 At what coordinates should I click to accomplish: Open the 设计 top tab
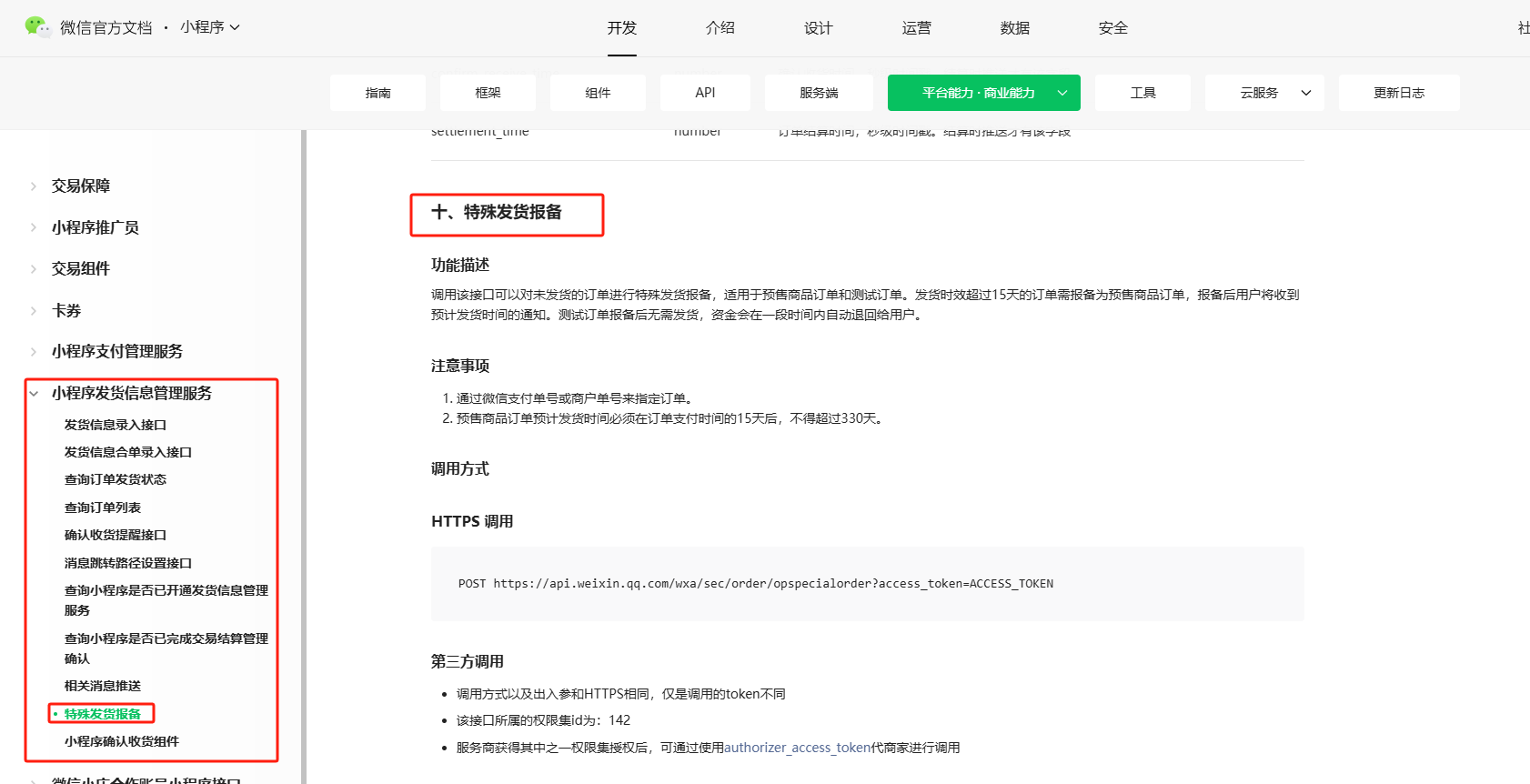819,28
